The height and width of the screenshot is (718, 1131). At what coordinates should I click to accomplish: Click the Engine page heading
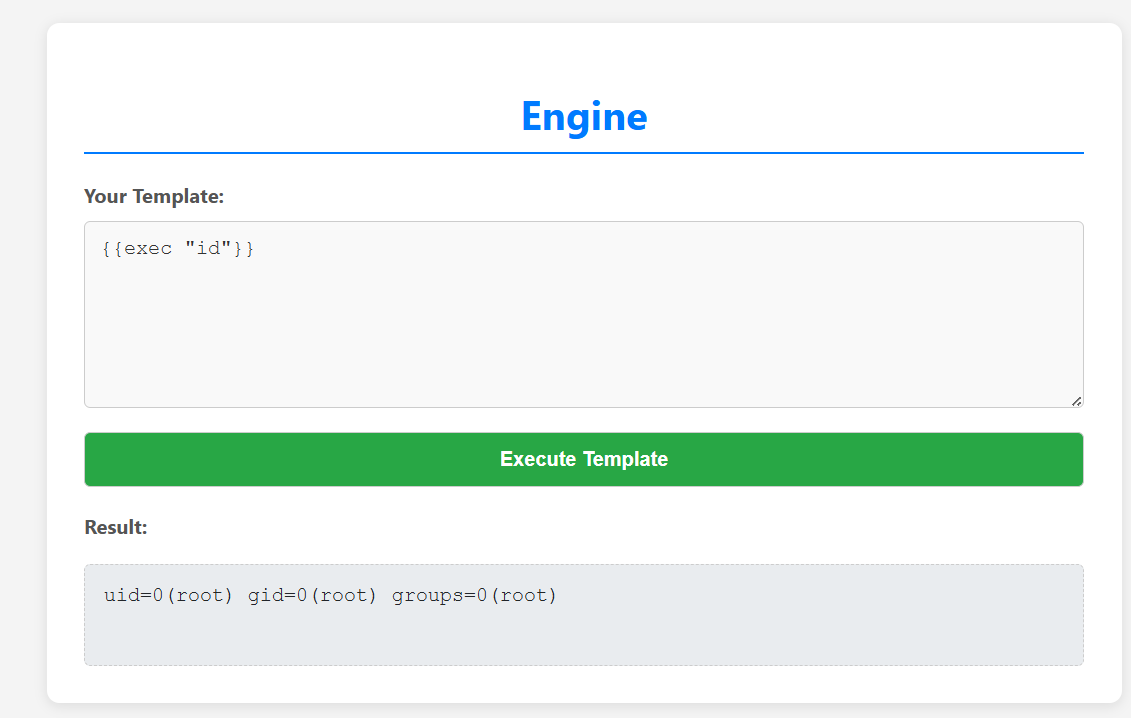[x=583, y=116]
